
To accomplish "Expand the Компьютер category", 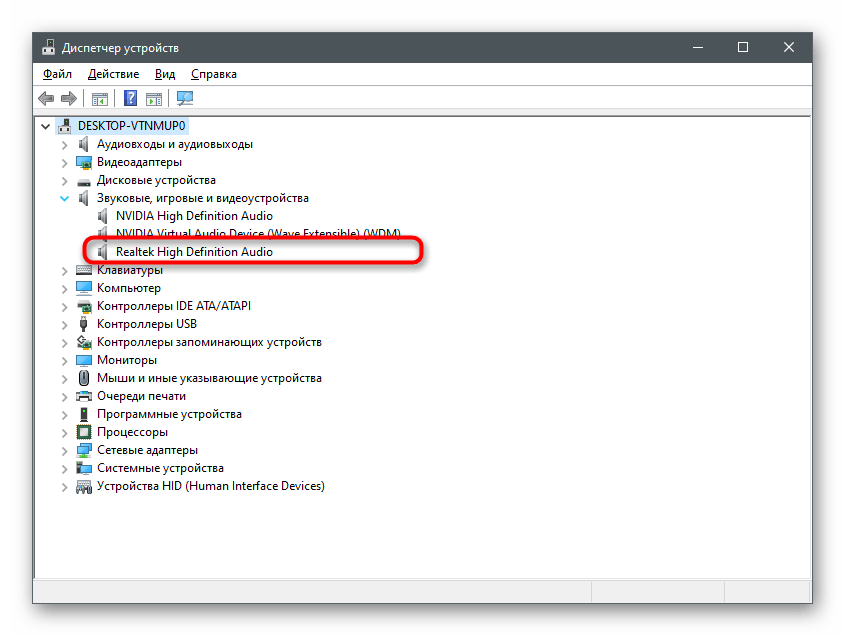I will click(65, 289).
